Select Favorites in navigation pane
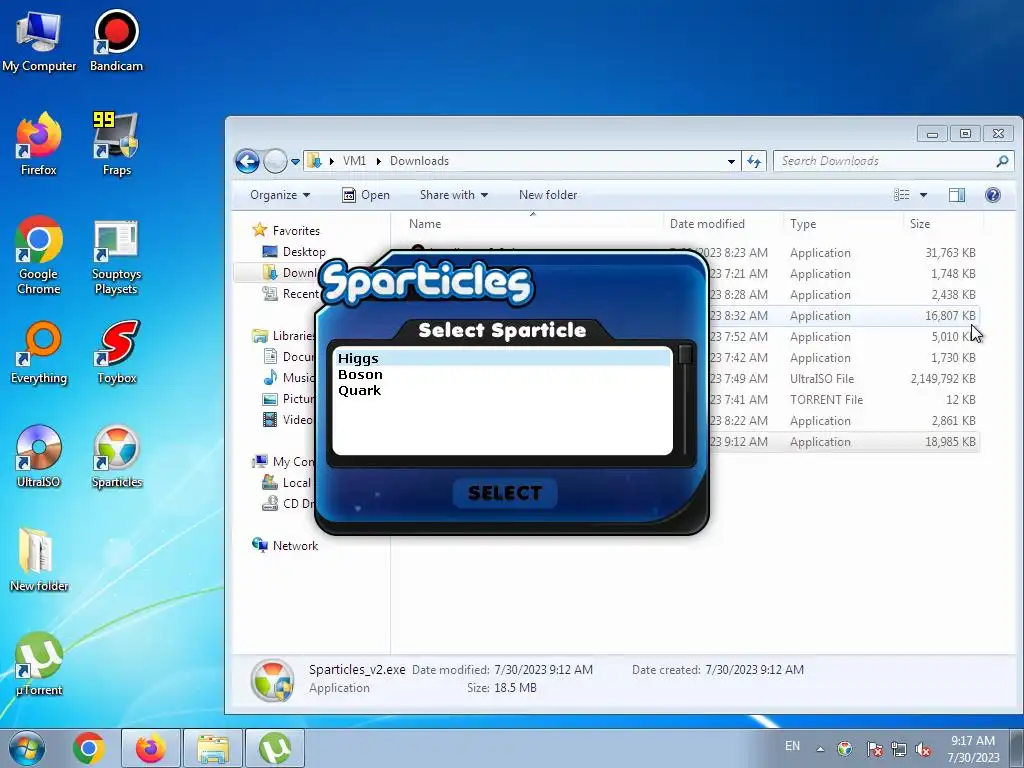Image resolution: width=1024 pixels, height=768 pixels. coord(296,231)
